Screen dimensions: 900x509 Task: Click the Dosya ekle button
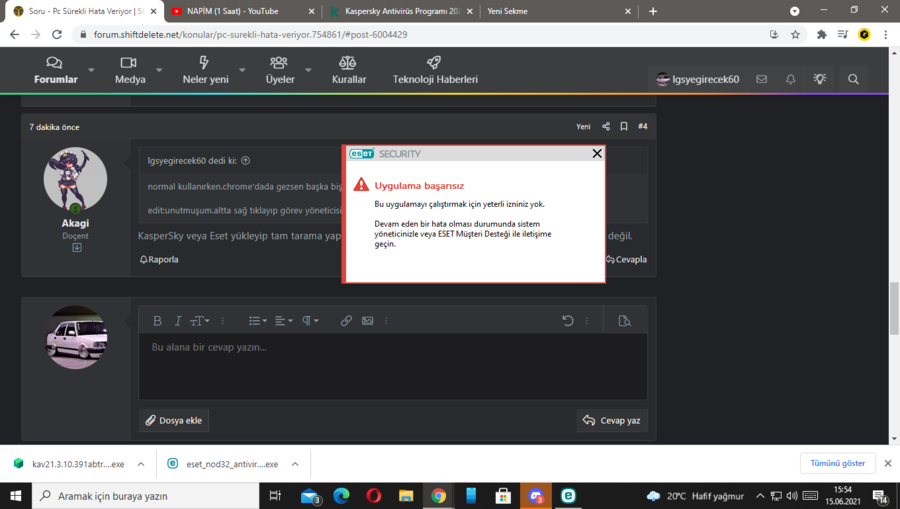(174, 421)
